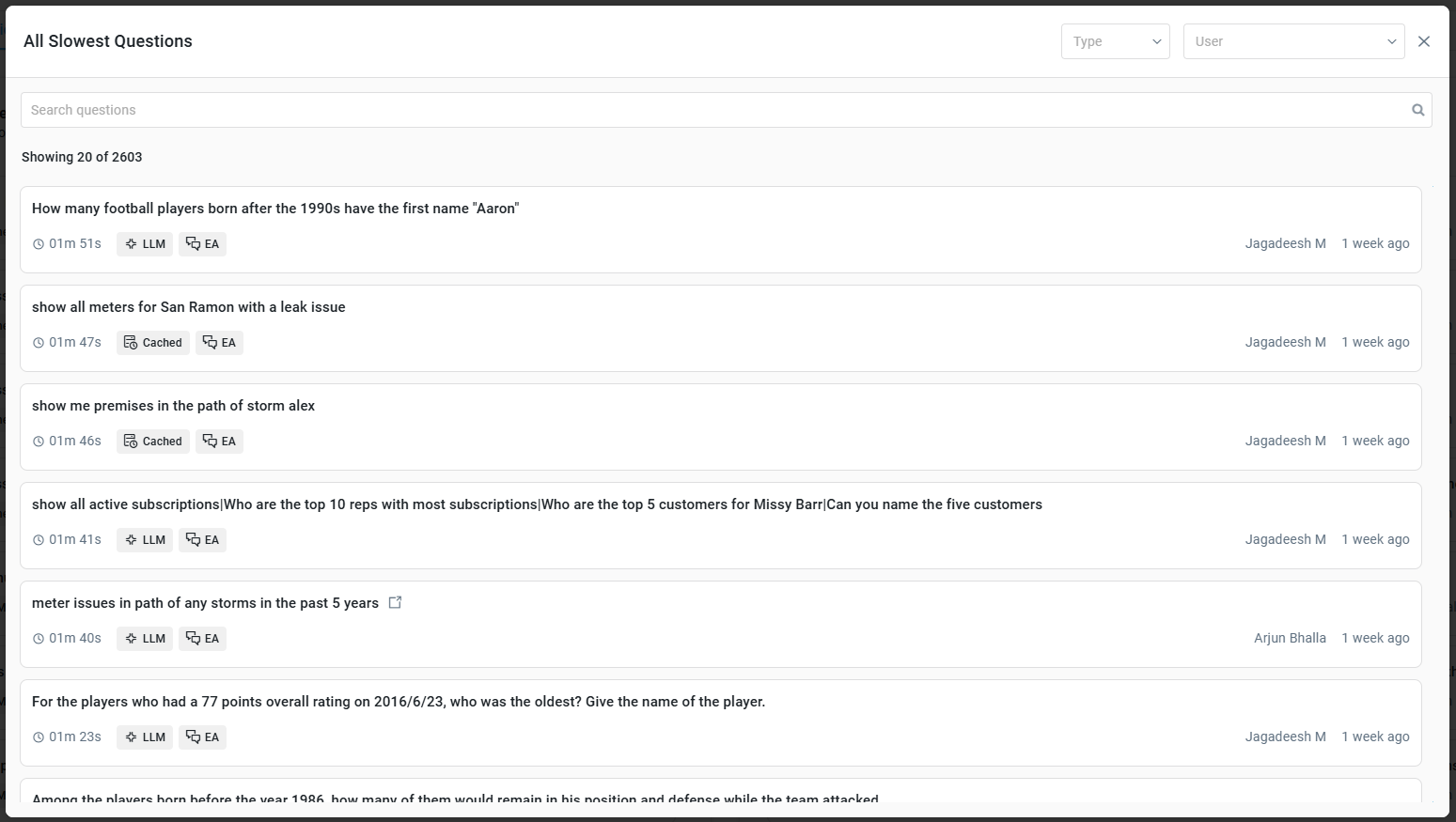Screen dimensions: 1456x822
Task: Click the Cached badge on San Ramon question
Action: click(x=153, y=343)
